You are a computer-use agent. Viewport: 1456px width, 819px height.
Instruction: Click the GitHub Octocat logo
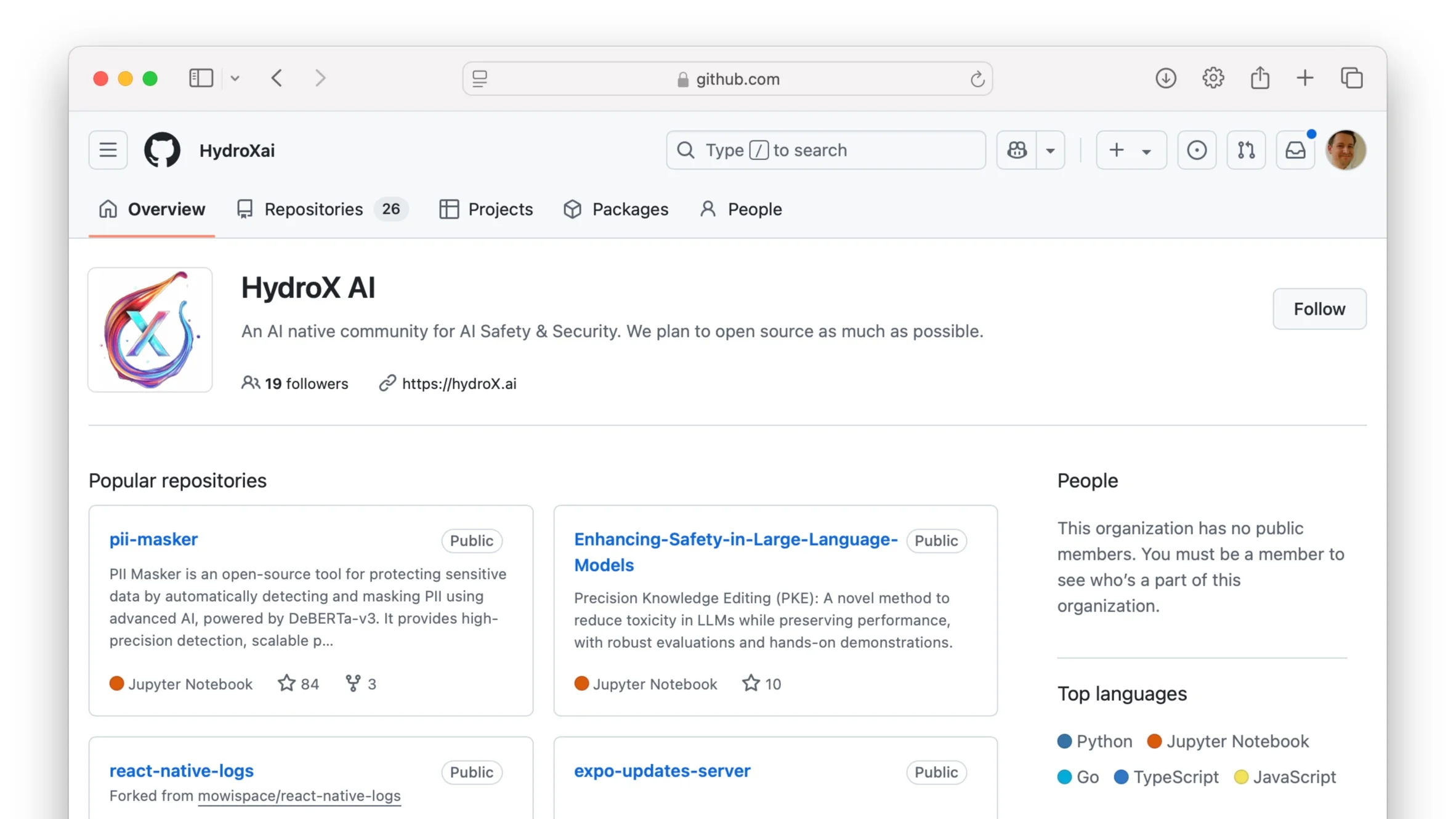click(162, 150)
